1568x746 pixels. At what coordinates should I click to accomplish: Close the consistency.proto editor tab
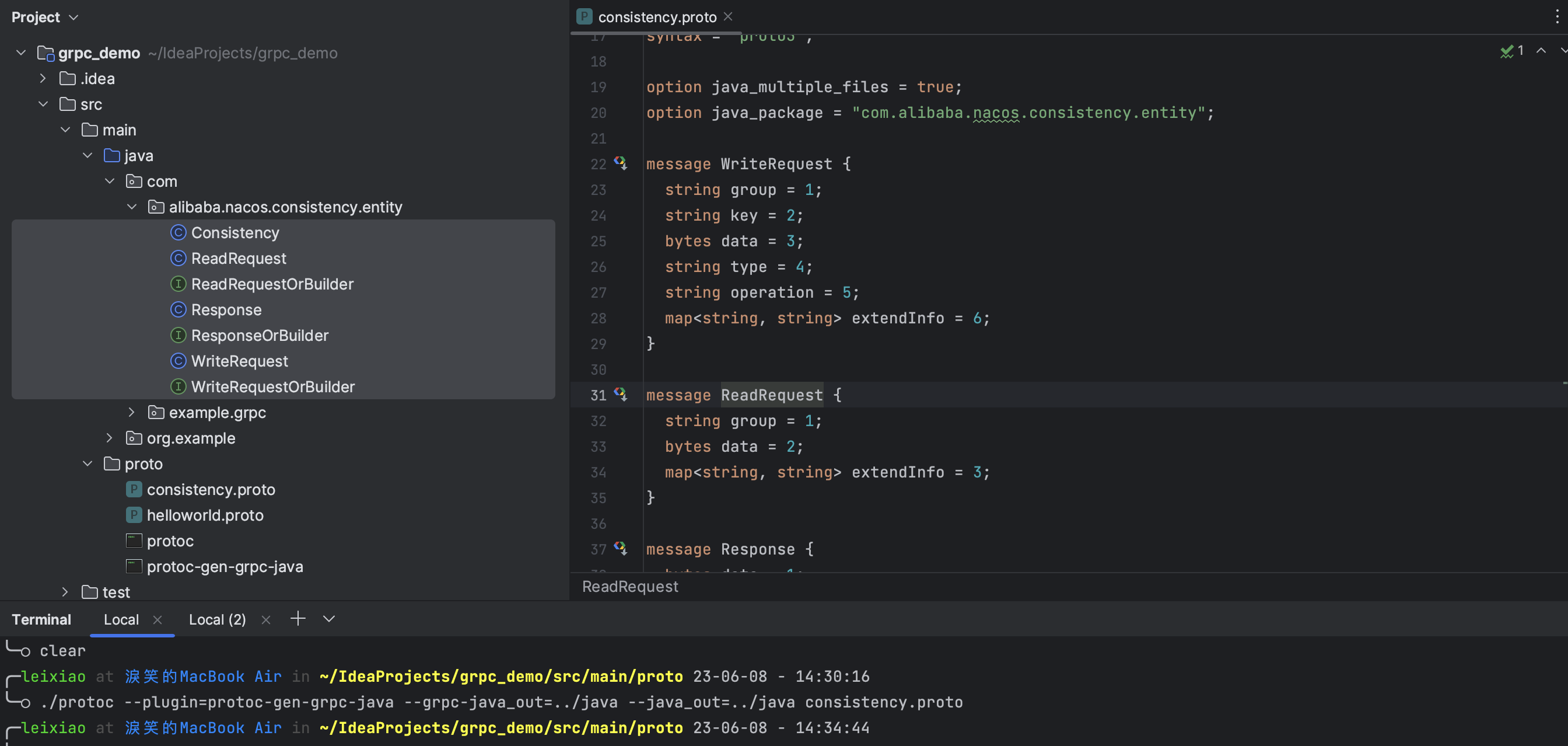point(728,16)
